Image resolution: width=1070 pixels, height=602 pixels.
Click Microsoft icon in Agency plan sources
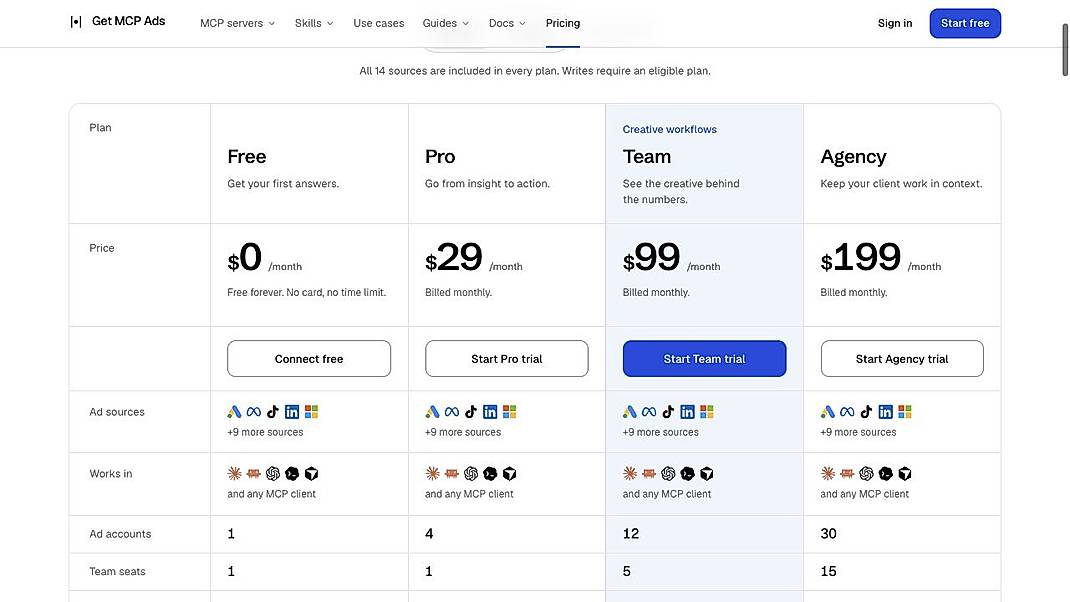pyautogui.click(x=904, y=412)
